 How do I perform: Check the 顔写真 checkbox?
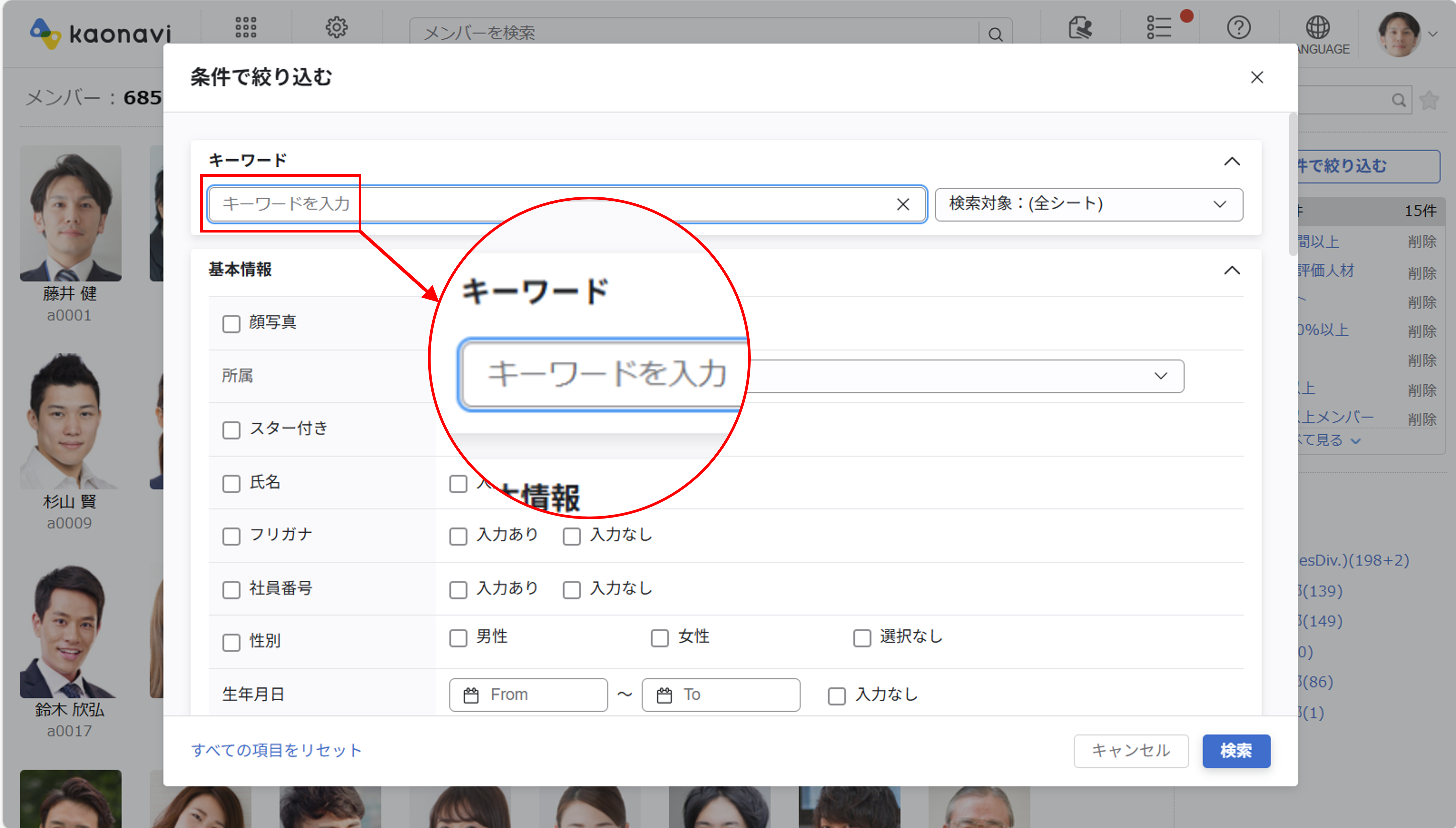pyautogui.click(x=232, y=324)
